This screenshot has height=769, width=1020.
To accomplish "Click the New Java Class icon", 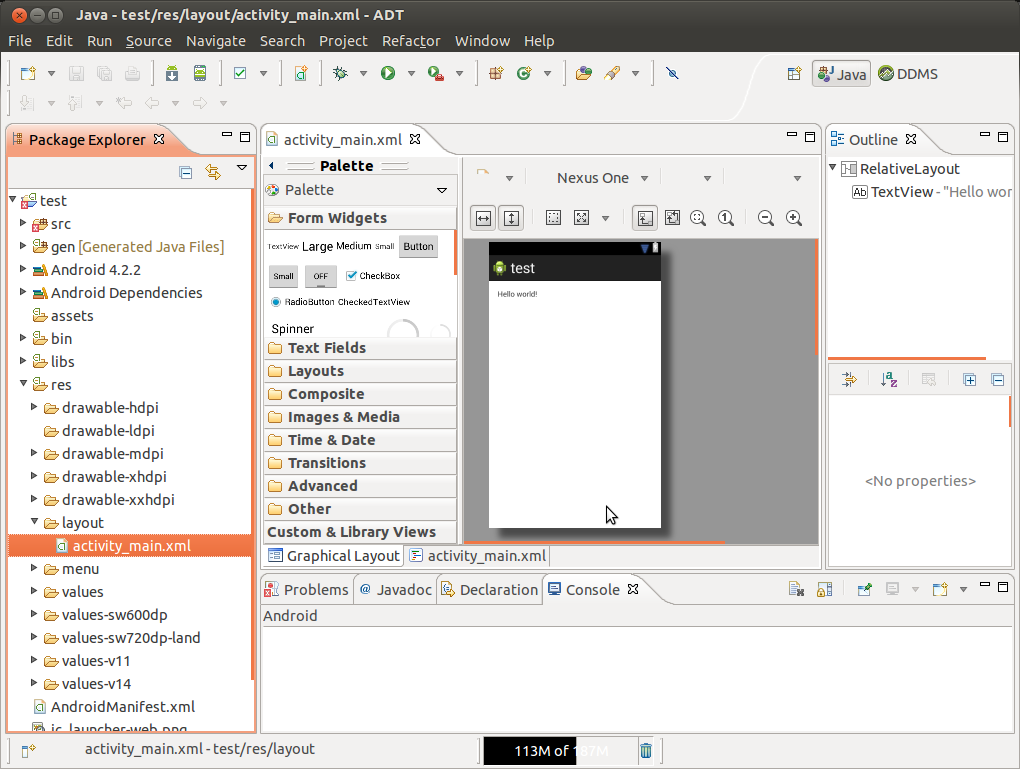I will [x=524, y=74].
